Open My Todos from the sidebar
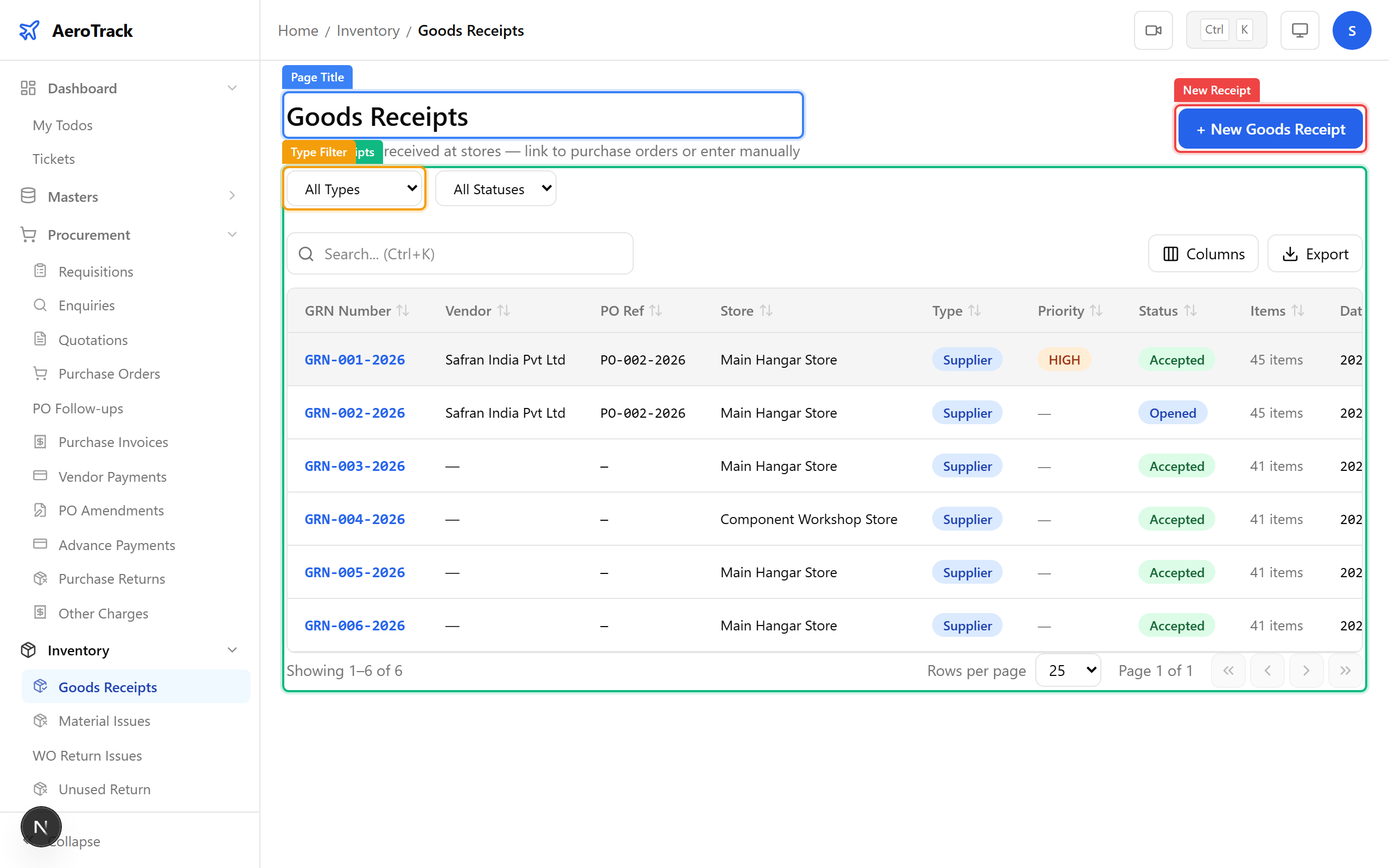This screenshot has height=868, width=1389. tap(62, 125)
